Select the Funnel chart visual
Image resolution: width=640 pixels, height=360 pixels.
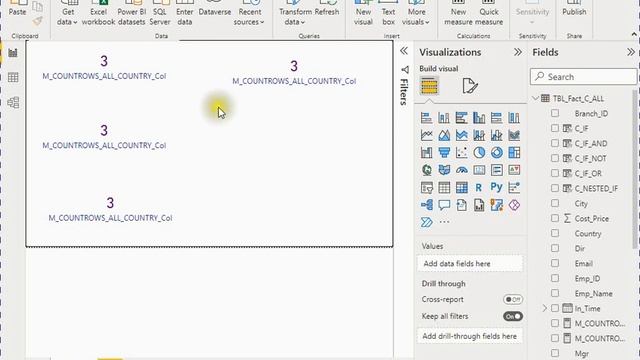[444, 153]
